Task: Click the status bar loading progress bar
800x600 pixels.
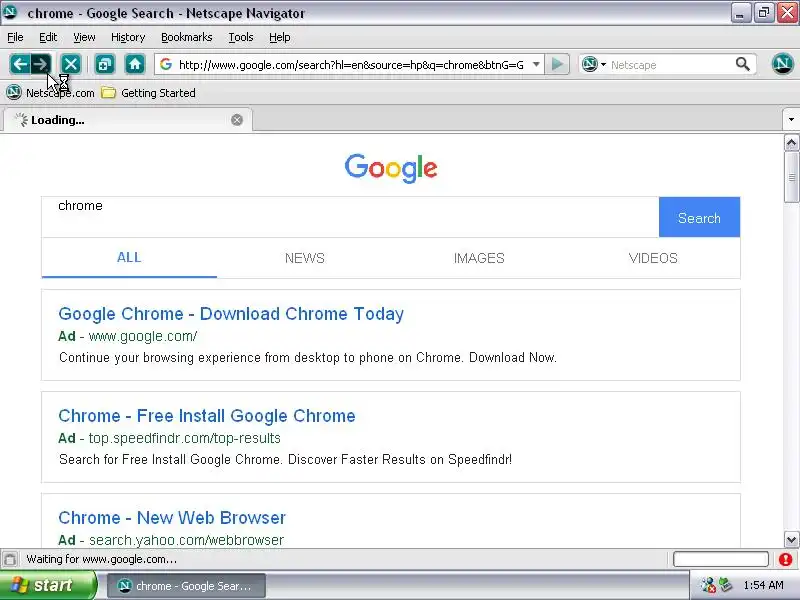Action: pyautogui.click(x=720, y=559)
